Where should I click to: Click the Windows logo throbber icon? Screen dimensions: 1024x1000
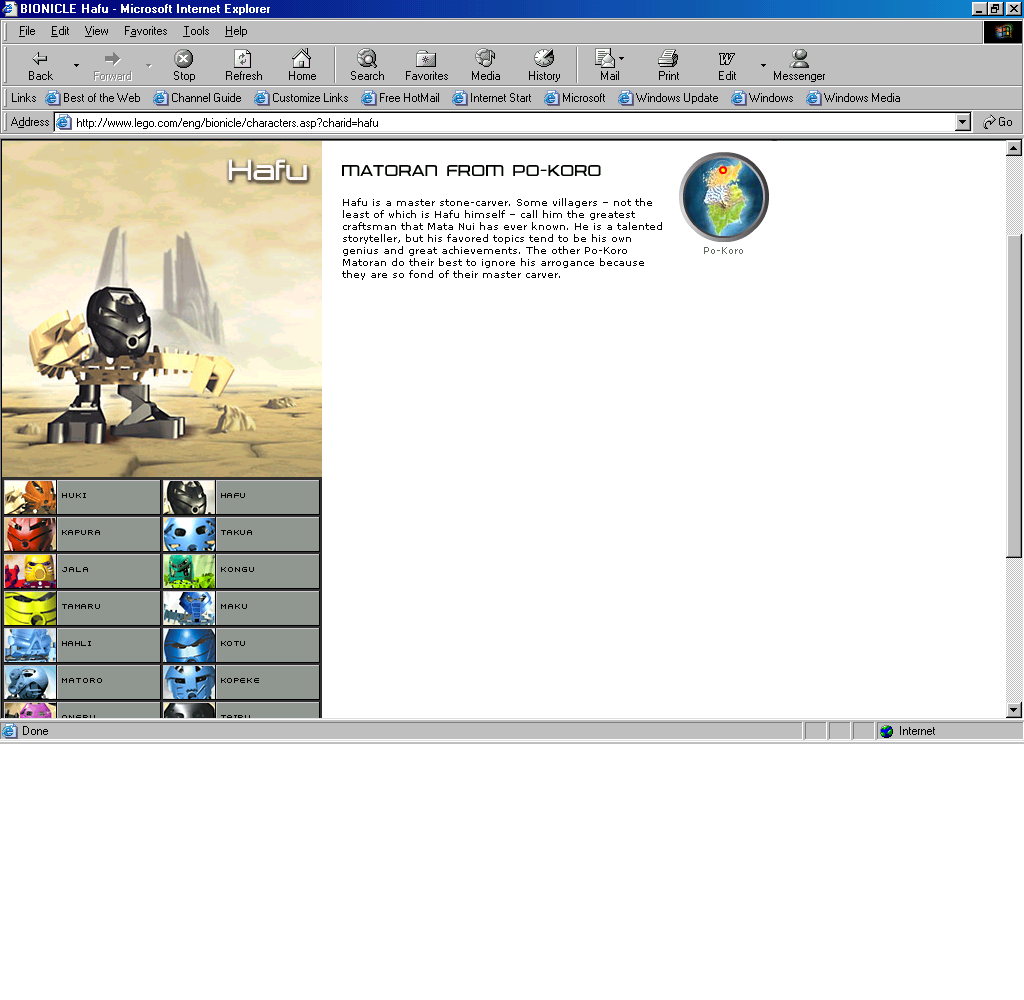1002,31
